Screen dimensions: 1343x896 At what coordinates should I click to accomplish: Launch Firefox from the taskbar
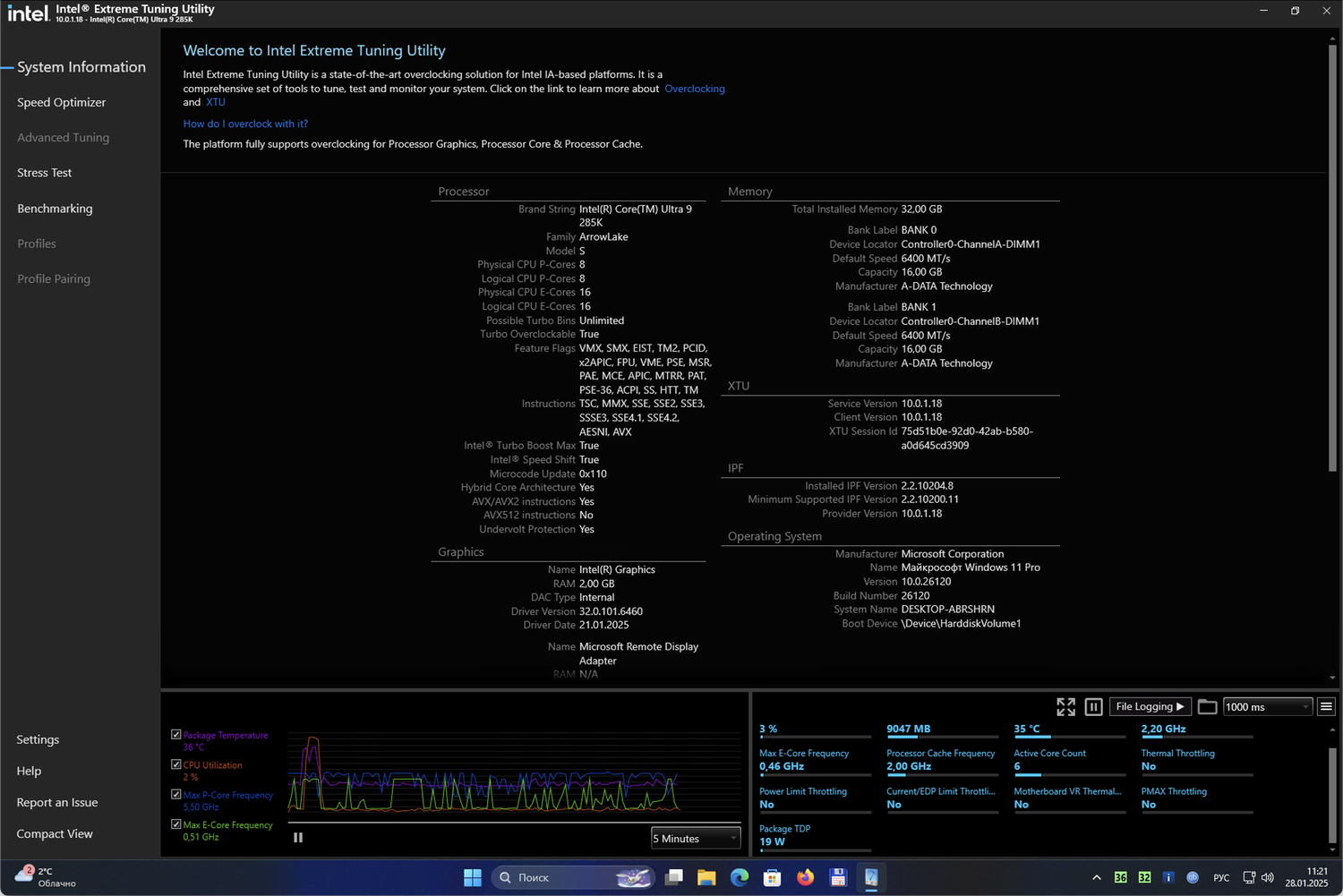point(805,878)
